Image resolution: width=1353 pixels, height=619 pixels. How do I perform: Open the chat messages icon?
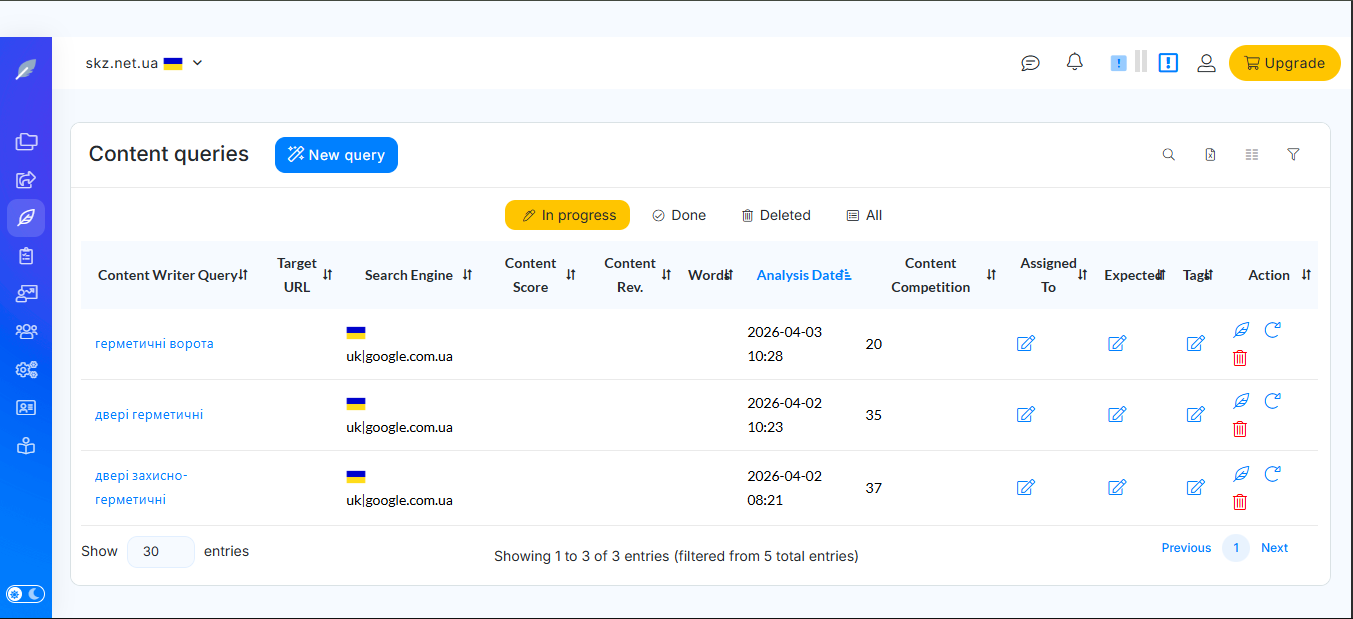coord(1030,63)
